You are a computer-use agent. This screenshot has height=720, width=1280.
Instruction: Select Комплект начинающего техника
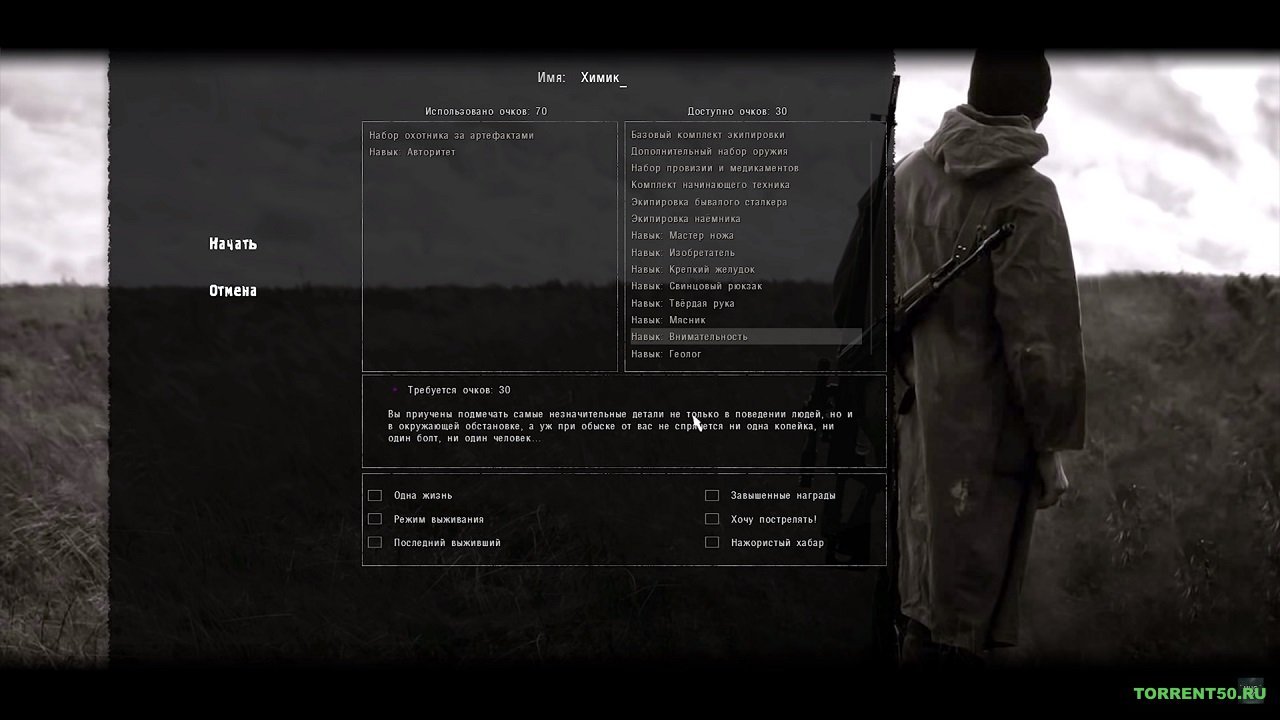[x=710, y=185]
